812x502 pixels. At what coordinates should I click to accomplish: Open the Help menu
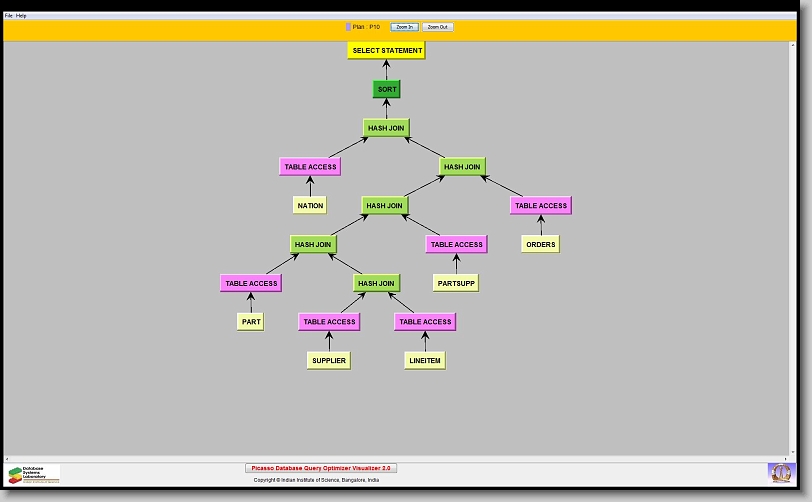(22, 16)
